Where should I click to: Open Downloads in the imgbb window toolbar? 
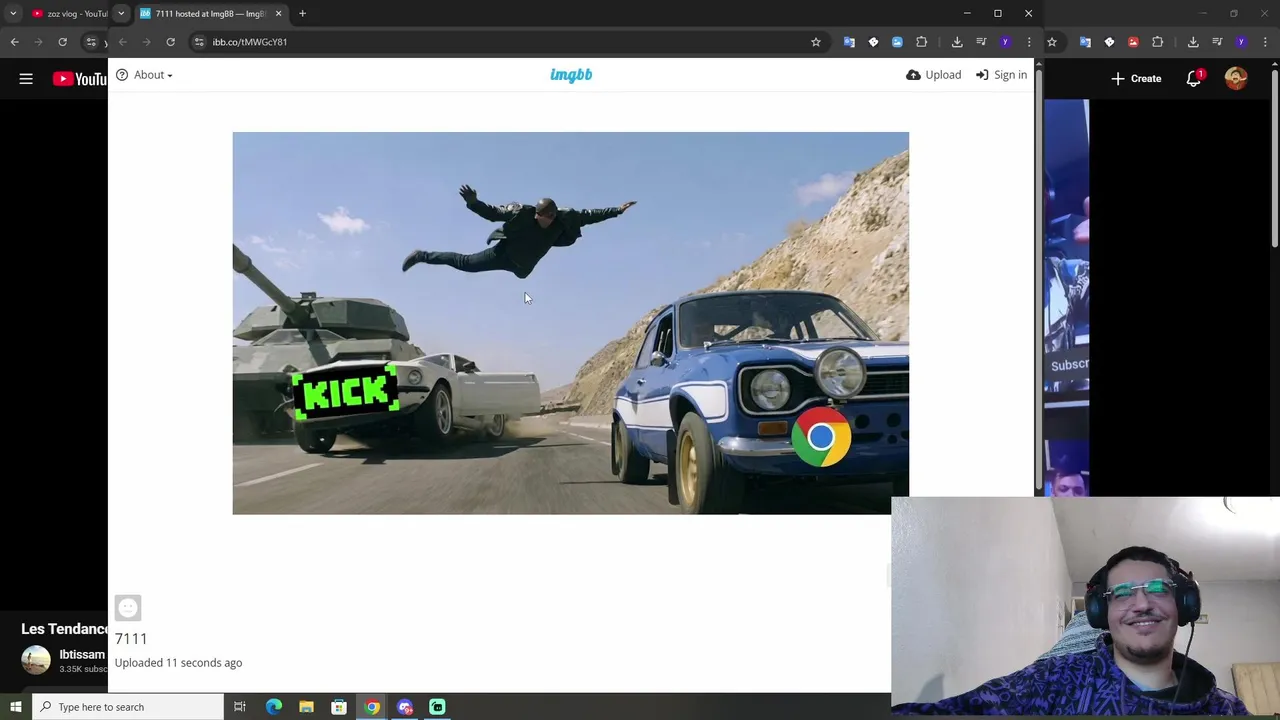[957, 42]
